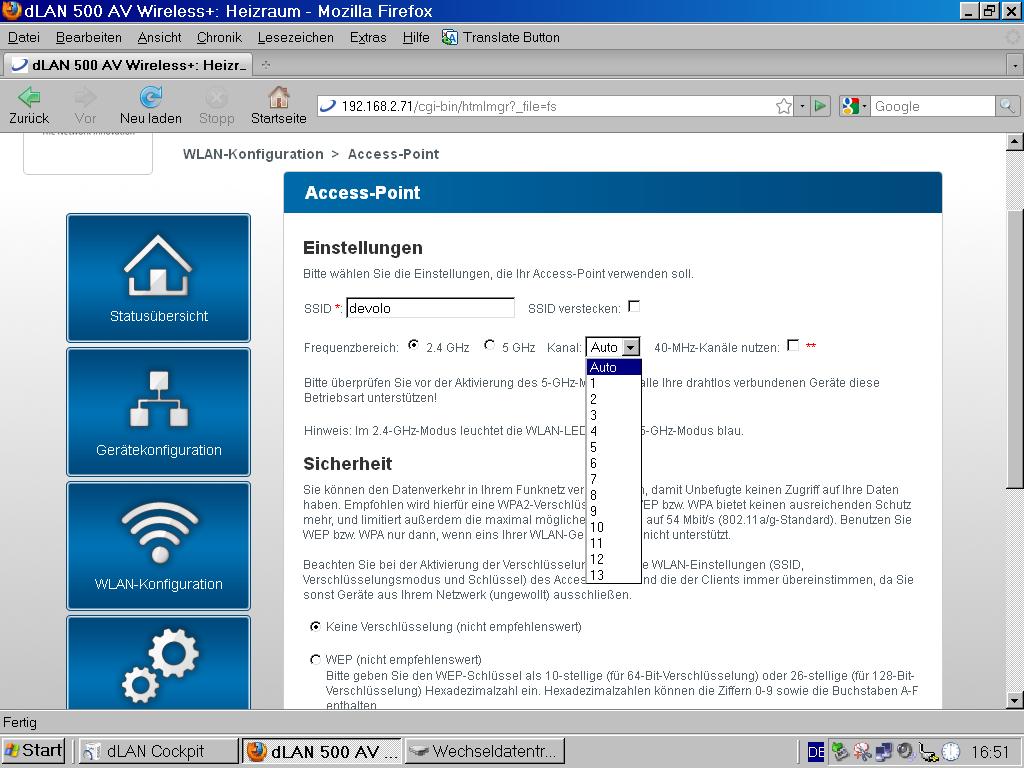Viewport: 1024px width, 768px height.
Task: Select Keine Verschlüsselung radio option
Action: 315,626
